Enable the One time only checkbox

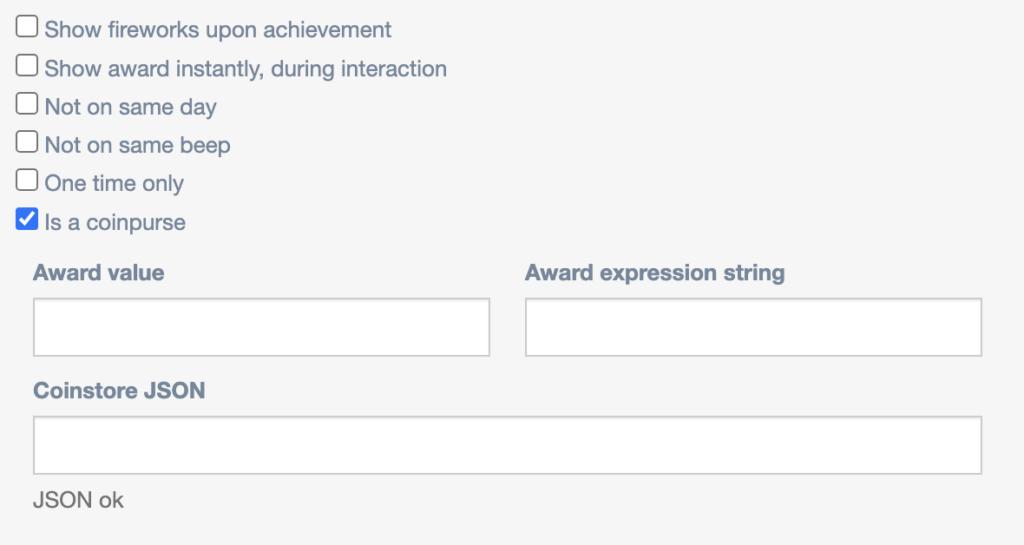[x=27, y=182]
